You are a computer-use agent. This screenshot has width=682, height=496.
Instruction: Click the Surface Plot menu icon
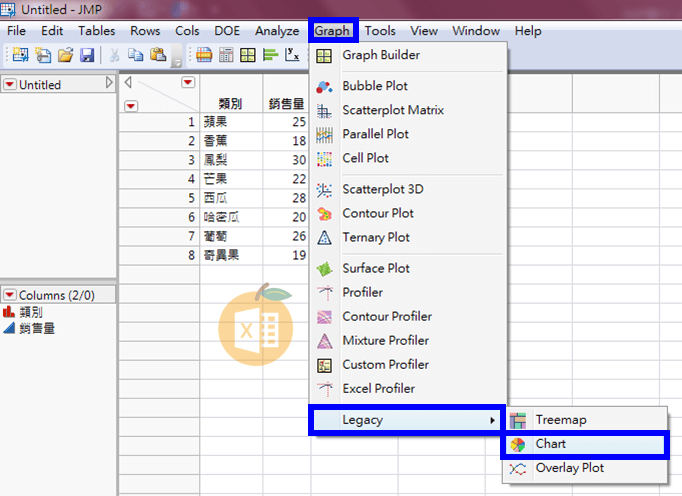coord(324,269)
